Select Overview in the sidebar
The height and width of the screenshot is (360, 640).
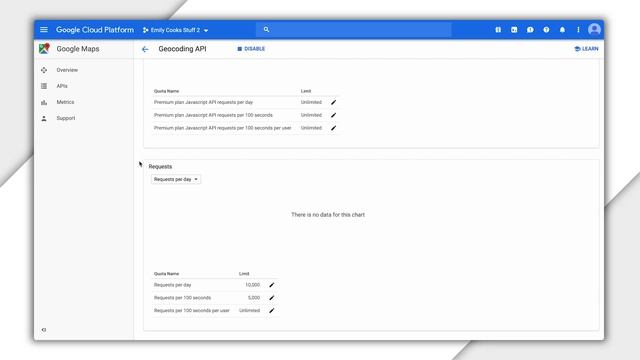pyautogui.click(x=67, y=70)
